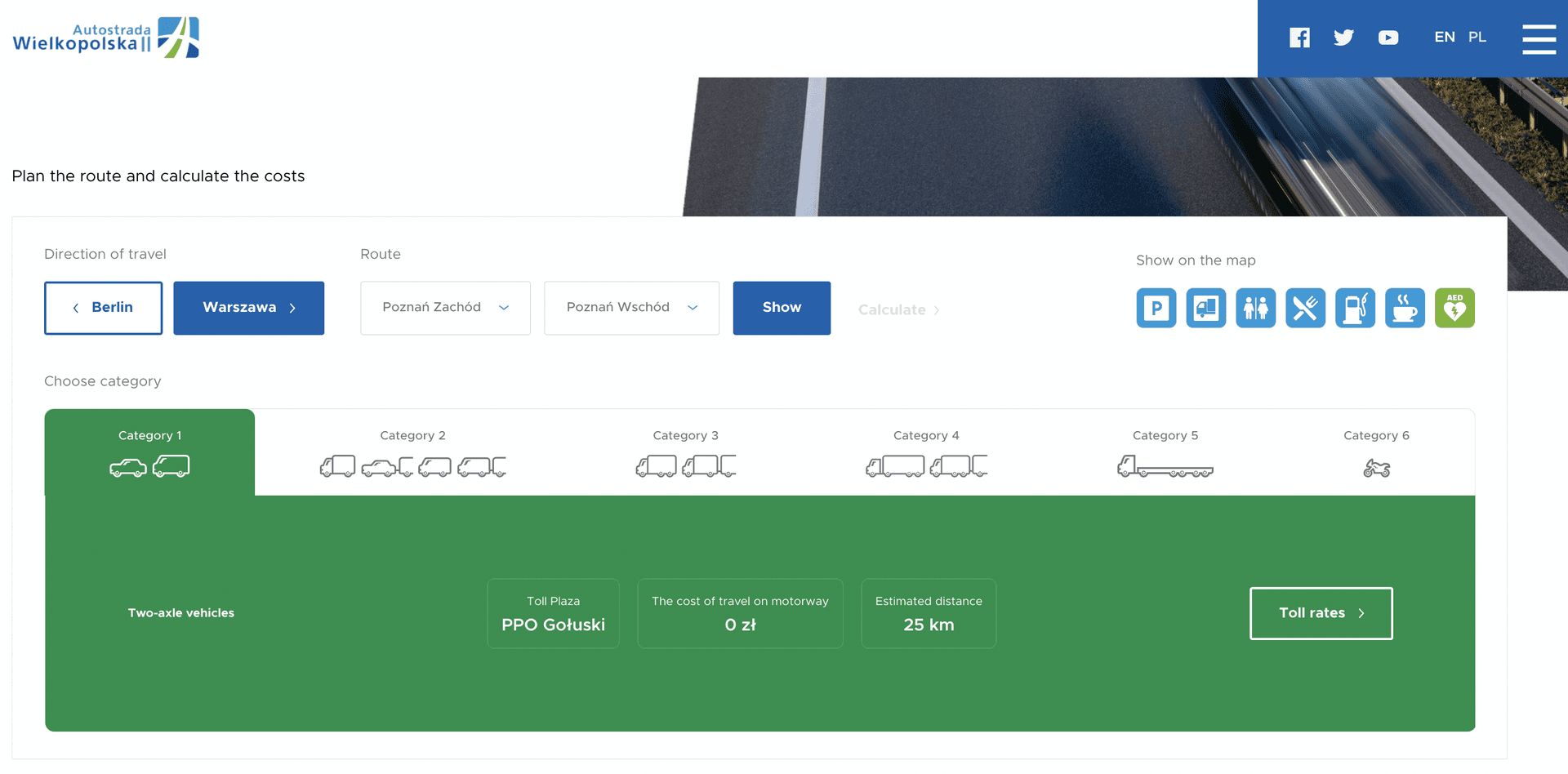Screen dimensions: 1568x774
Task: Open the Twitter profile icon
Action: (x=1343, y=38)
